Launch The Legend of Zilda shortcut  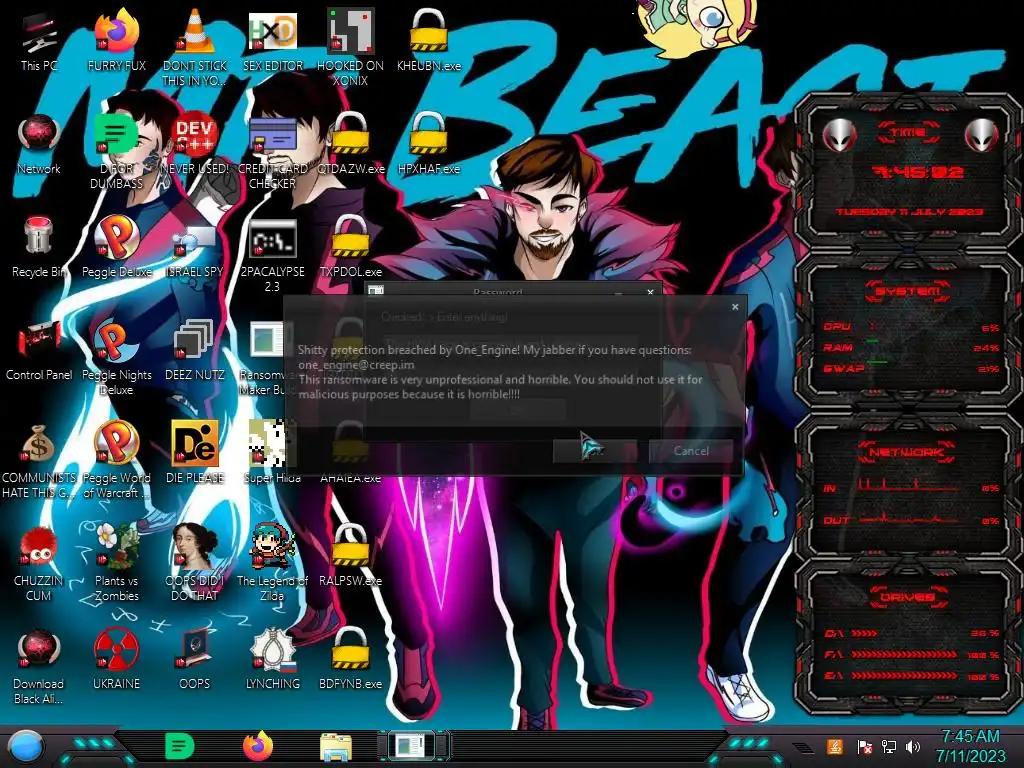tap(273, 564)
